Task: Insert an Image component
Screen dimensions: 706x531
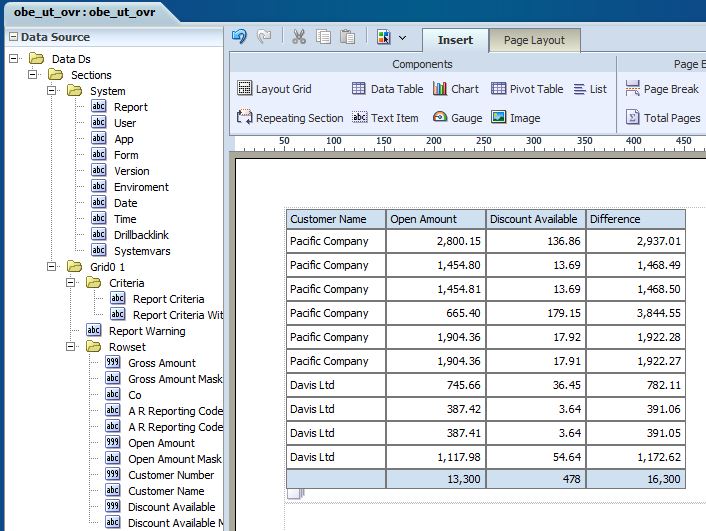Action: pos(516,118)
